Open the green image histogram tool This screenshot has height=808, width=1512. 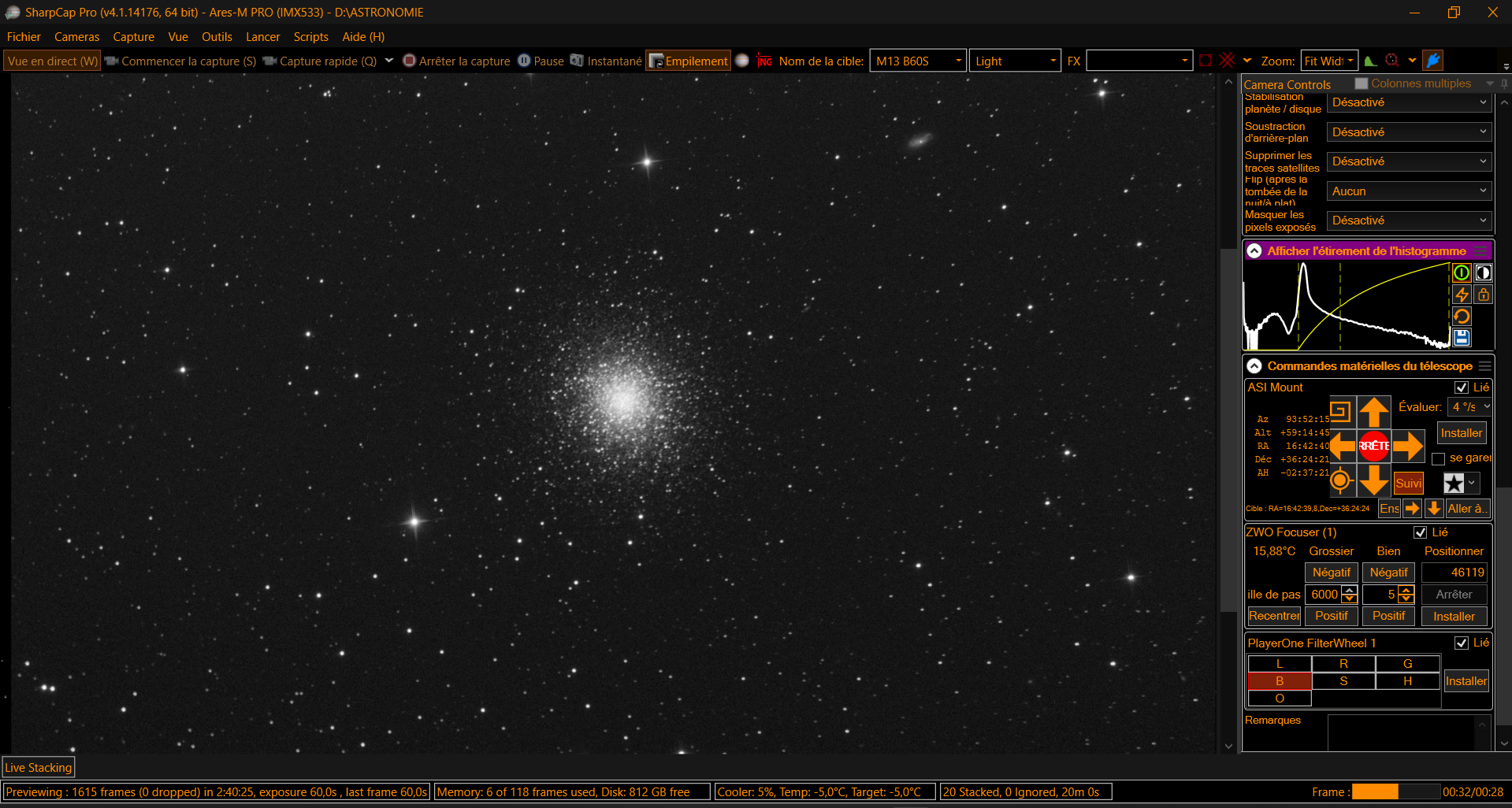(1371, 61)
